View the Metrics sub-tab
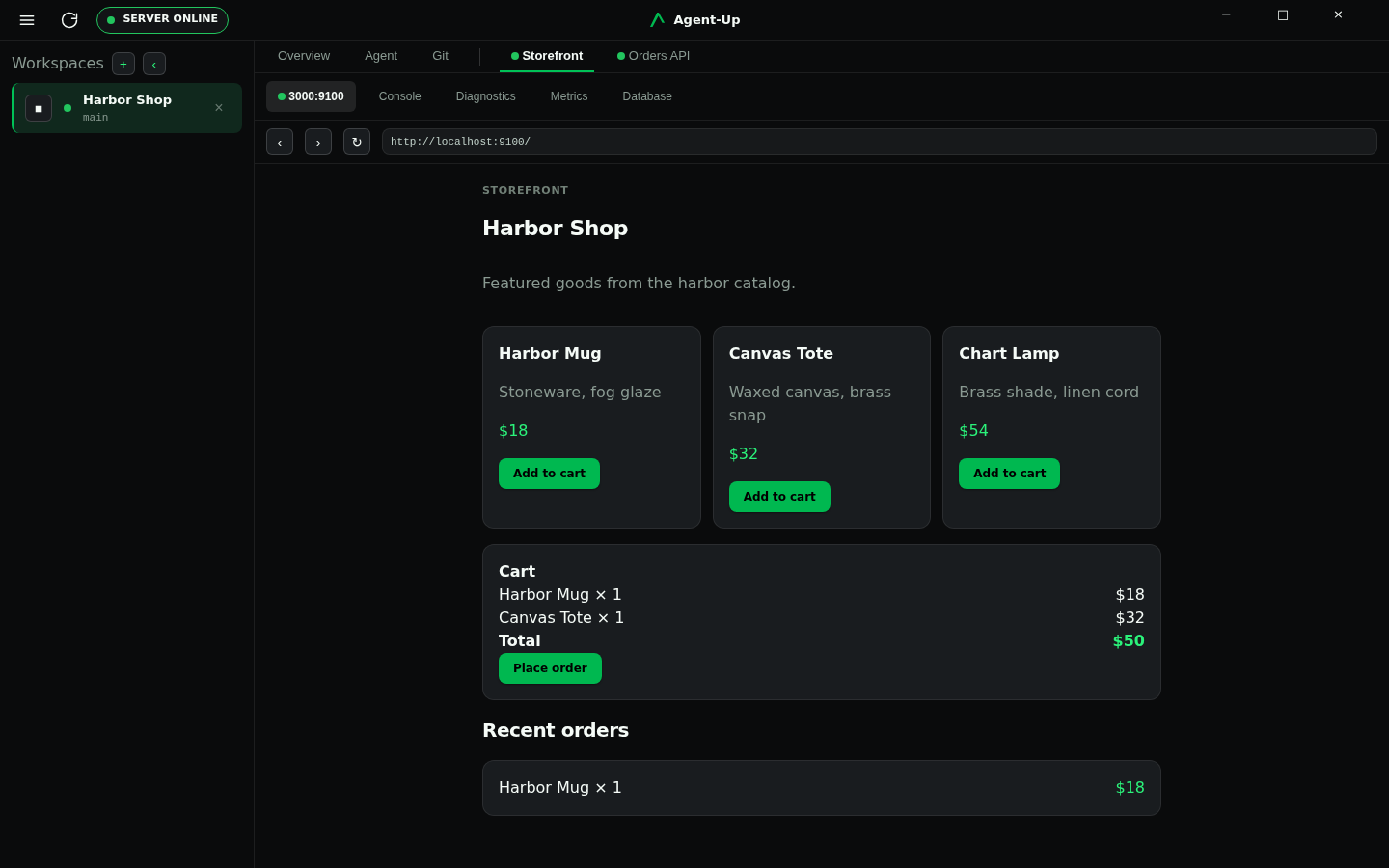This screenshot has height=868, width=1389. 569,96
